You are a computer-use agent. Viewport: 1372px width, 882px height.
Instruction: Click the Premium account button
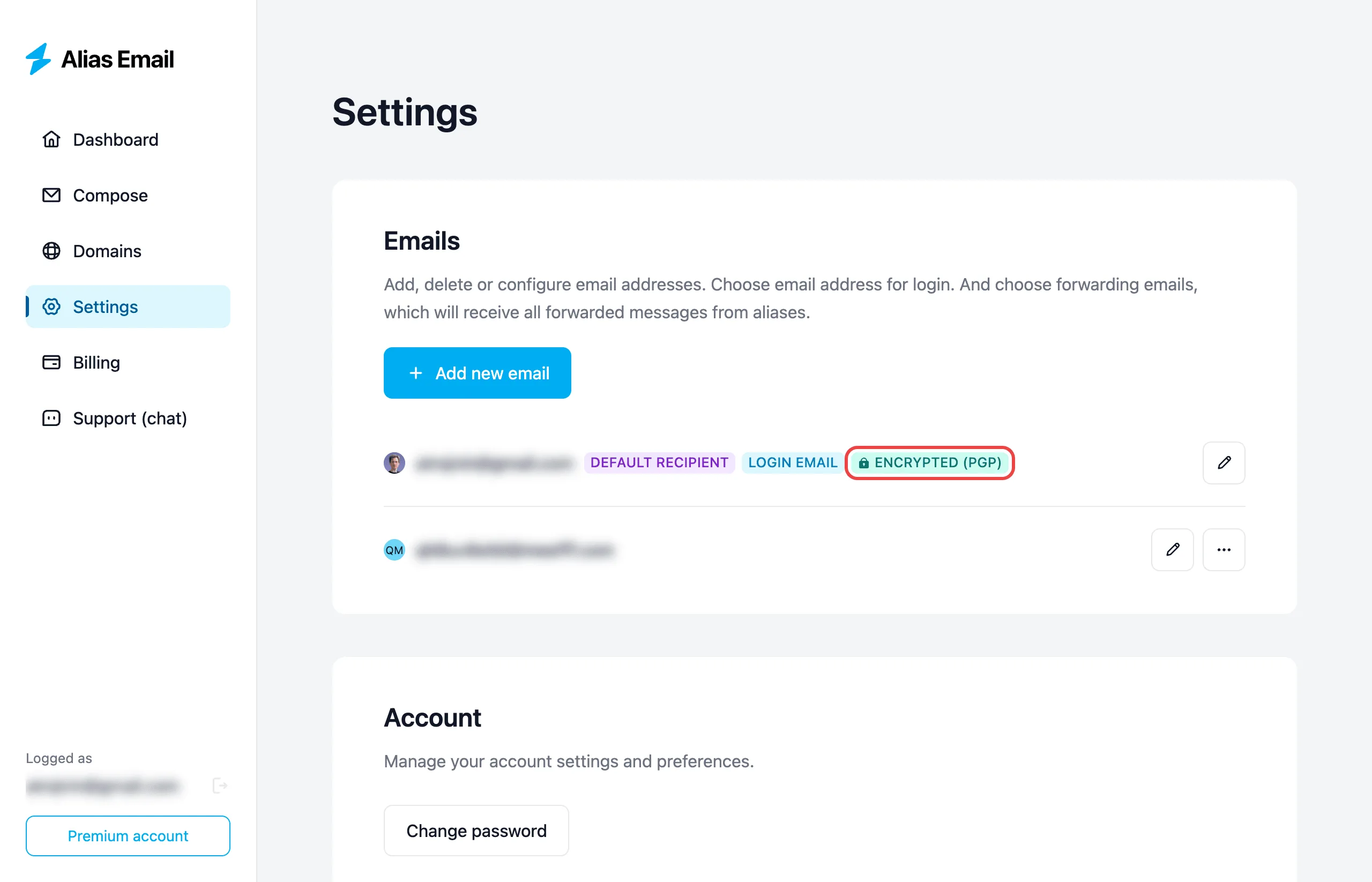coord(128,835)
